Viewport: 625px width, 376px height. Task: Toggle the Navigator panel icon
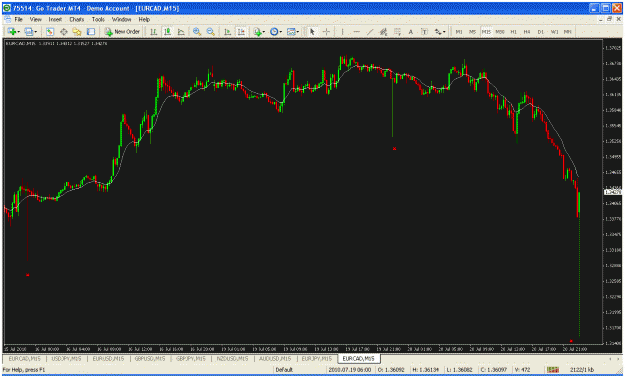click(77, 31)
